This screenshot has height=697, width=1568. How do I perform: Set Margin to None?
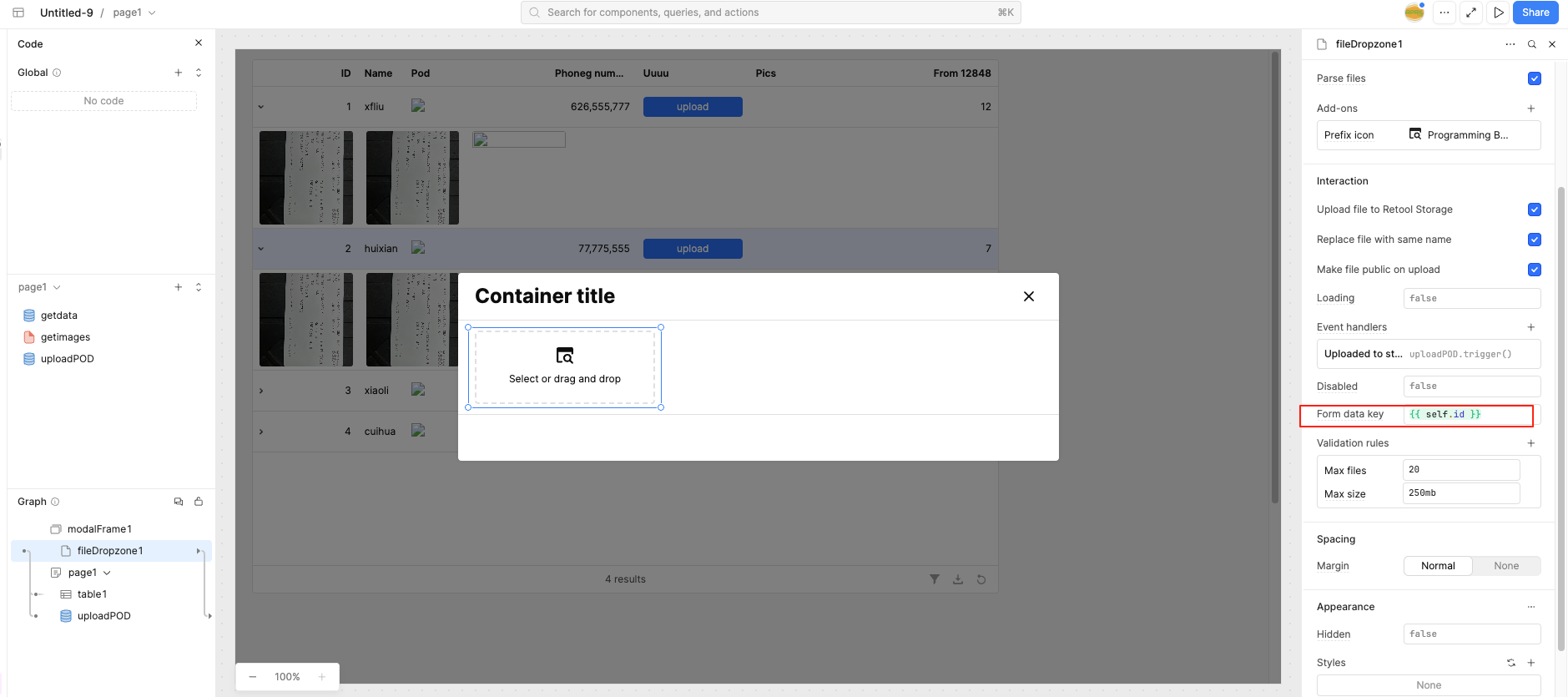(1505, 566)
